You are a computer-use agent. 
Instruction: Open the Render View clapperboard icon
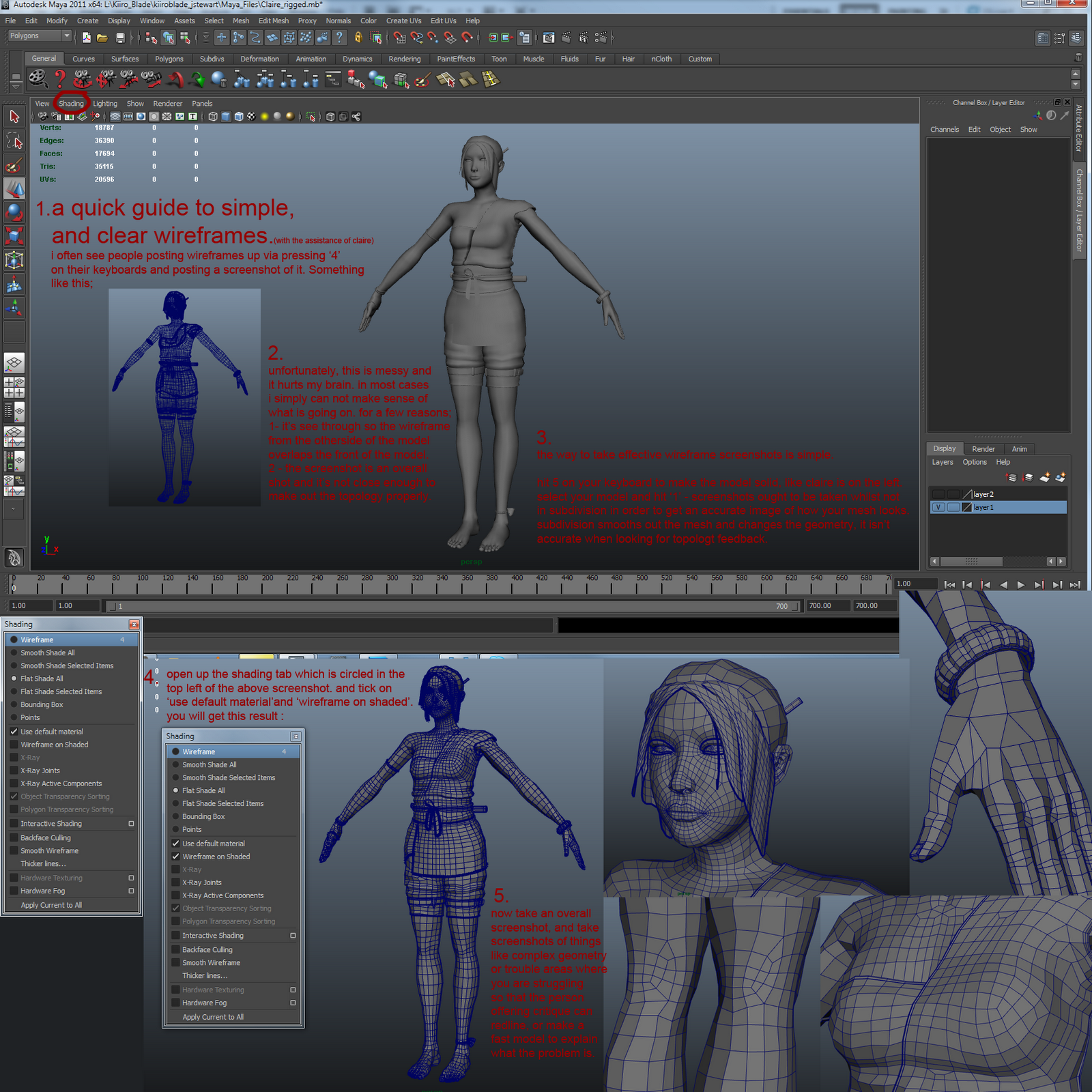[549, 38]
